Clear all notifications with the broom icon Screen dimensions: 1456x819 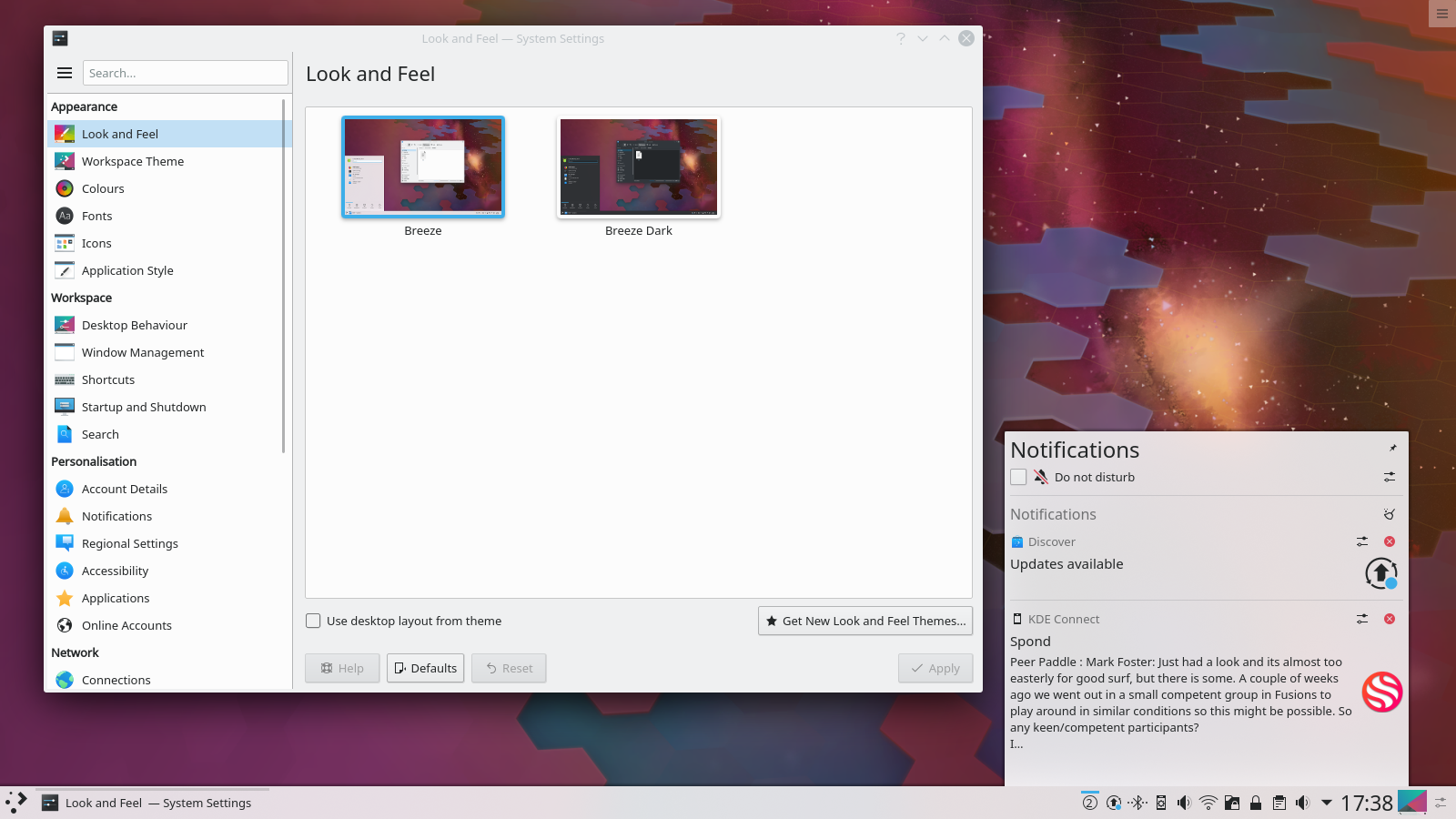point(1389,514)
